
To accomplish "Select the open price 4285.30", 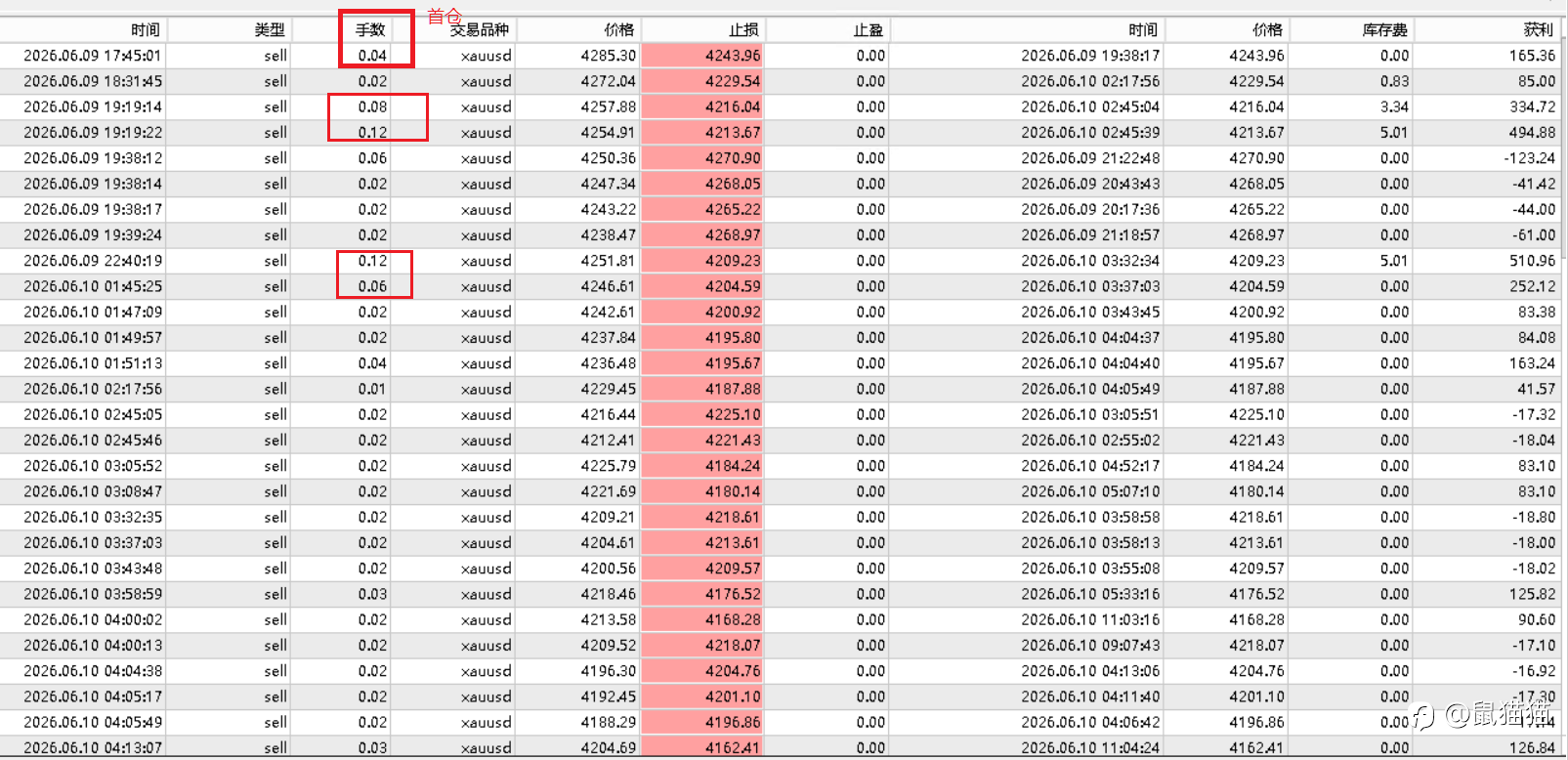I will [x=608, y=56].
